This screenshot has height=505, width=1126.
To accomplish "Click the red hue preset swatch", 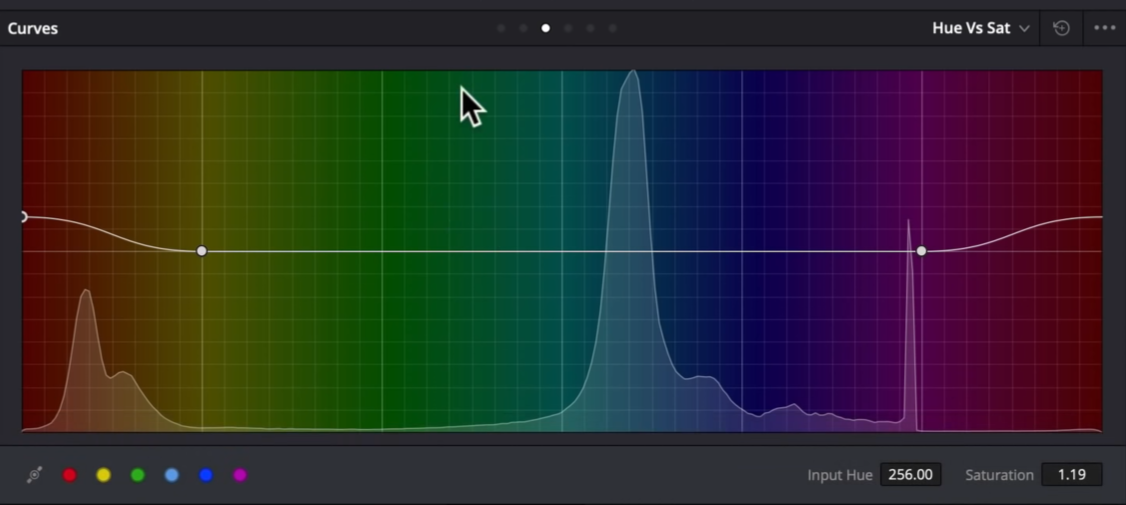I will 70,475.
